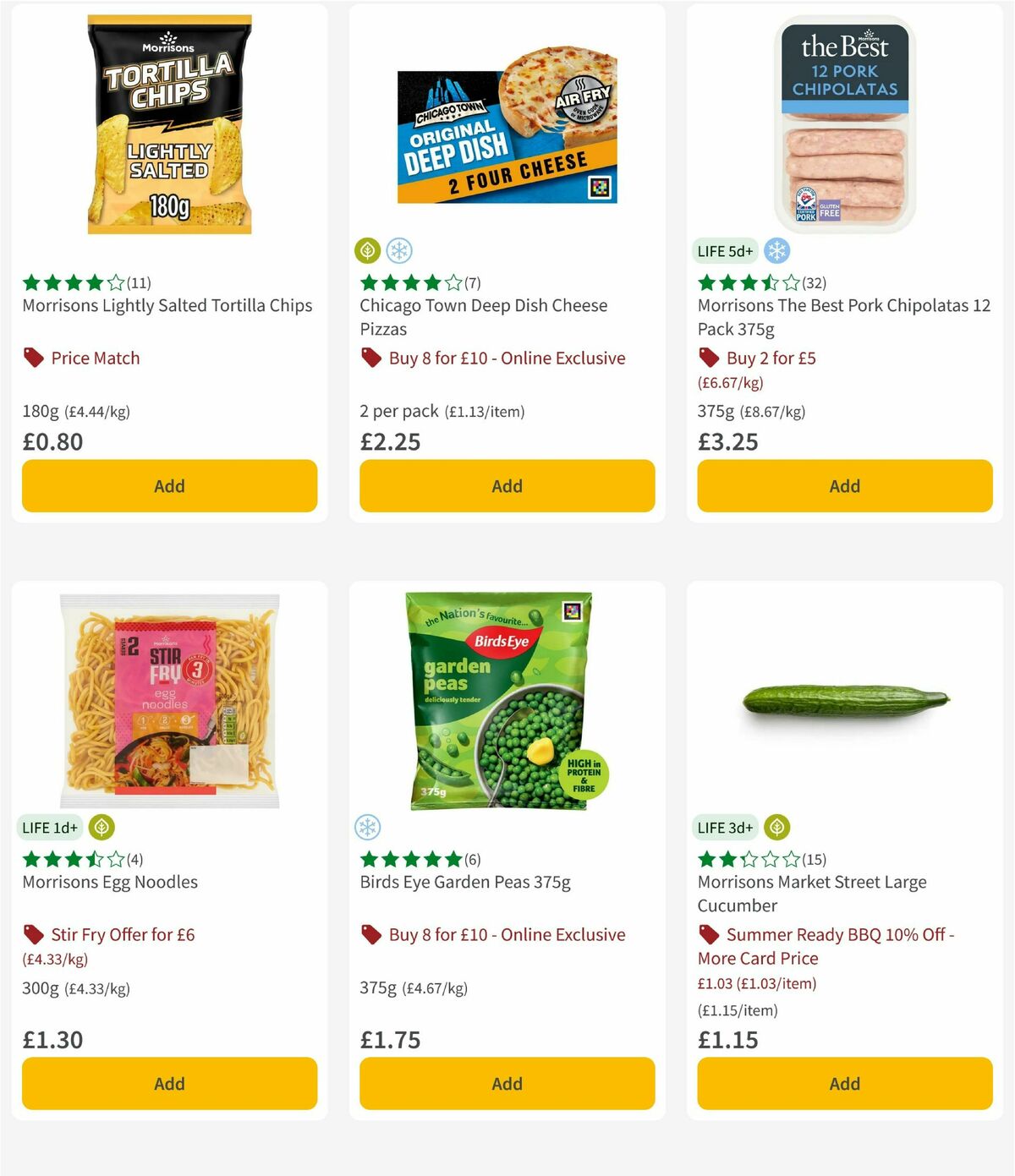Image resolution: width=1015 pixels, height=1176 pixels.
Task: Click the LIFE 3d+ badge on the cucumber
Action: tap(725, 828)
